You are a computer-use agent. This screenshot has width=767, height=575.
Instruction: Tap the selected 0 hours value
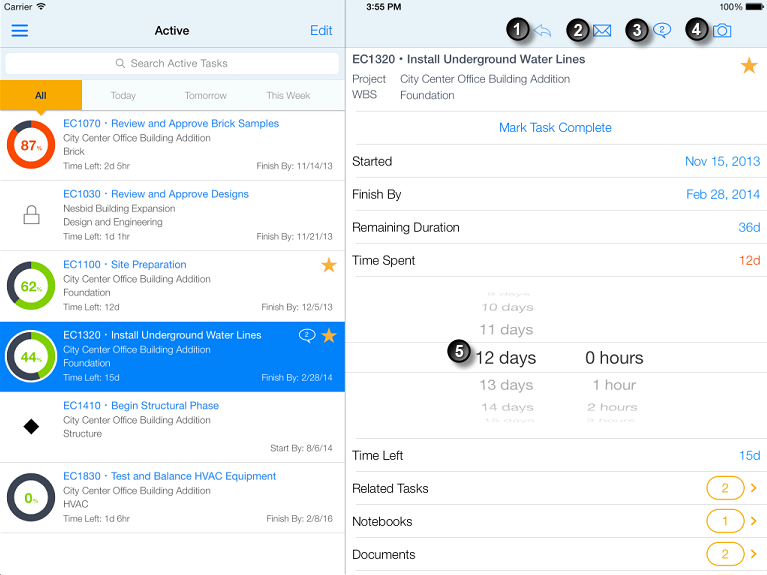614,358
